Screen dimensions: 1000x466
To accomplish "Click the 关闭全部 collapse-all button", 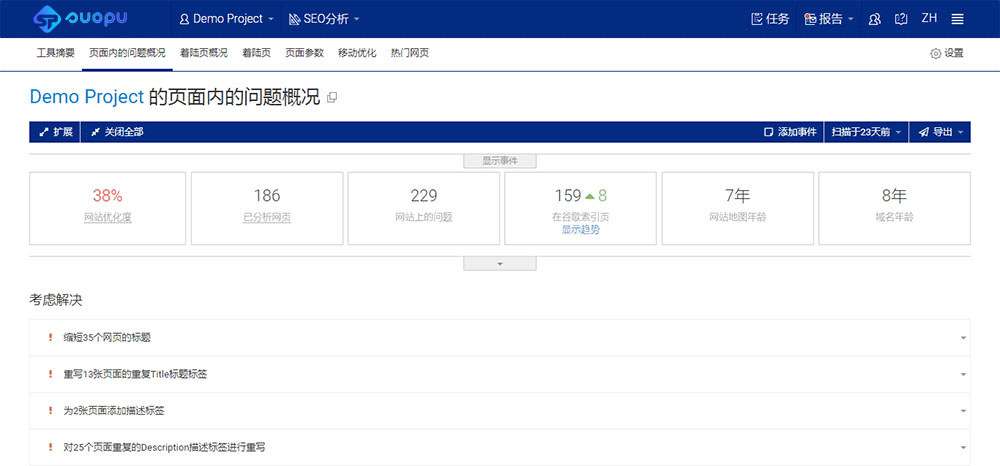I will [x=117, y=132].
